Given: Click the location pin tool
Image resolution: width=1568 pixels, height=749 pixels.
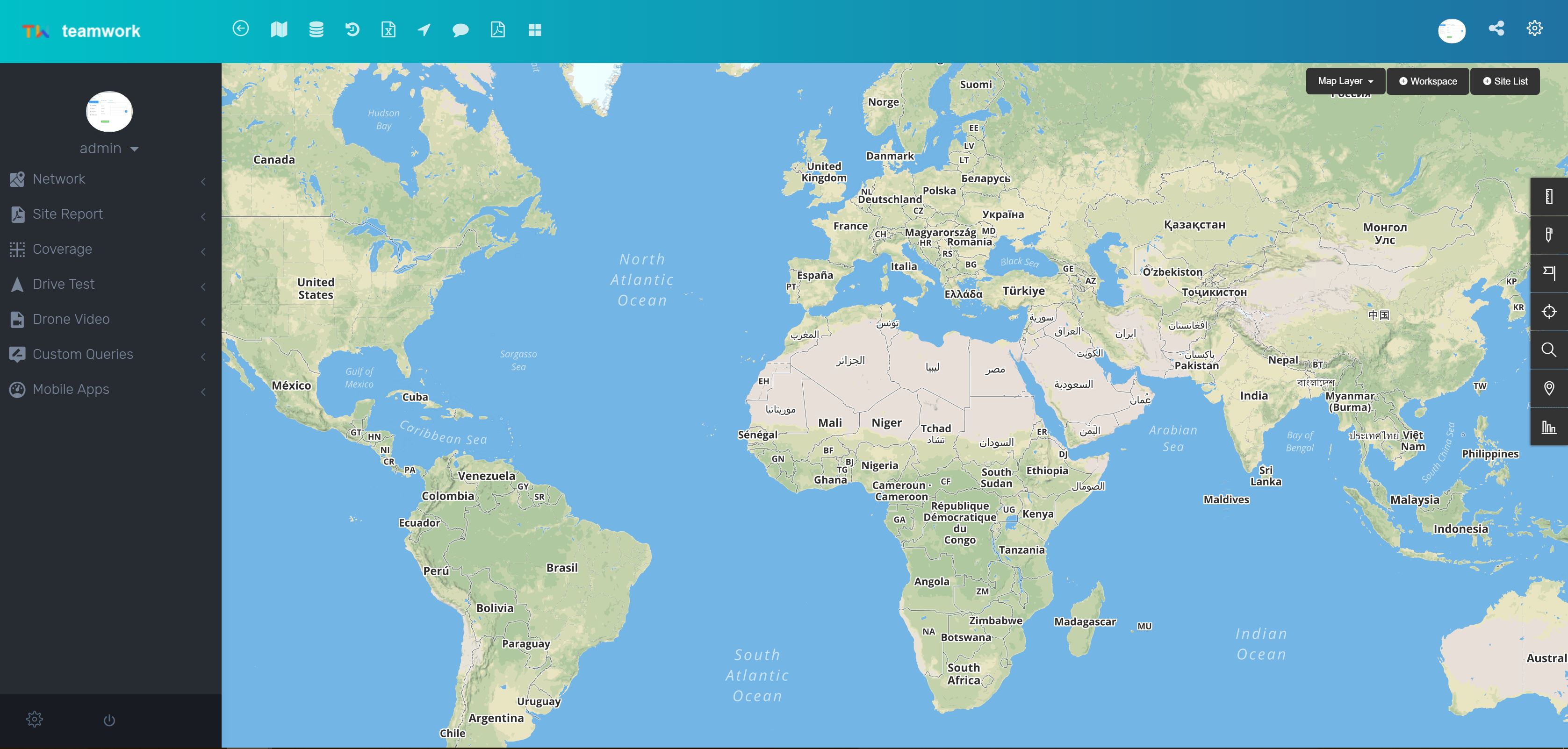Looking at the screenshot, I should 1548,388.
